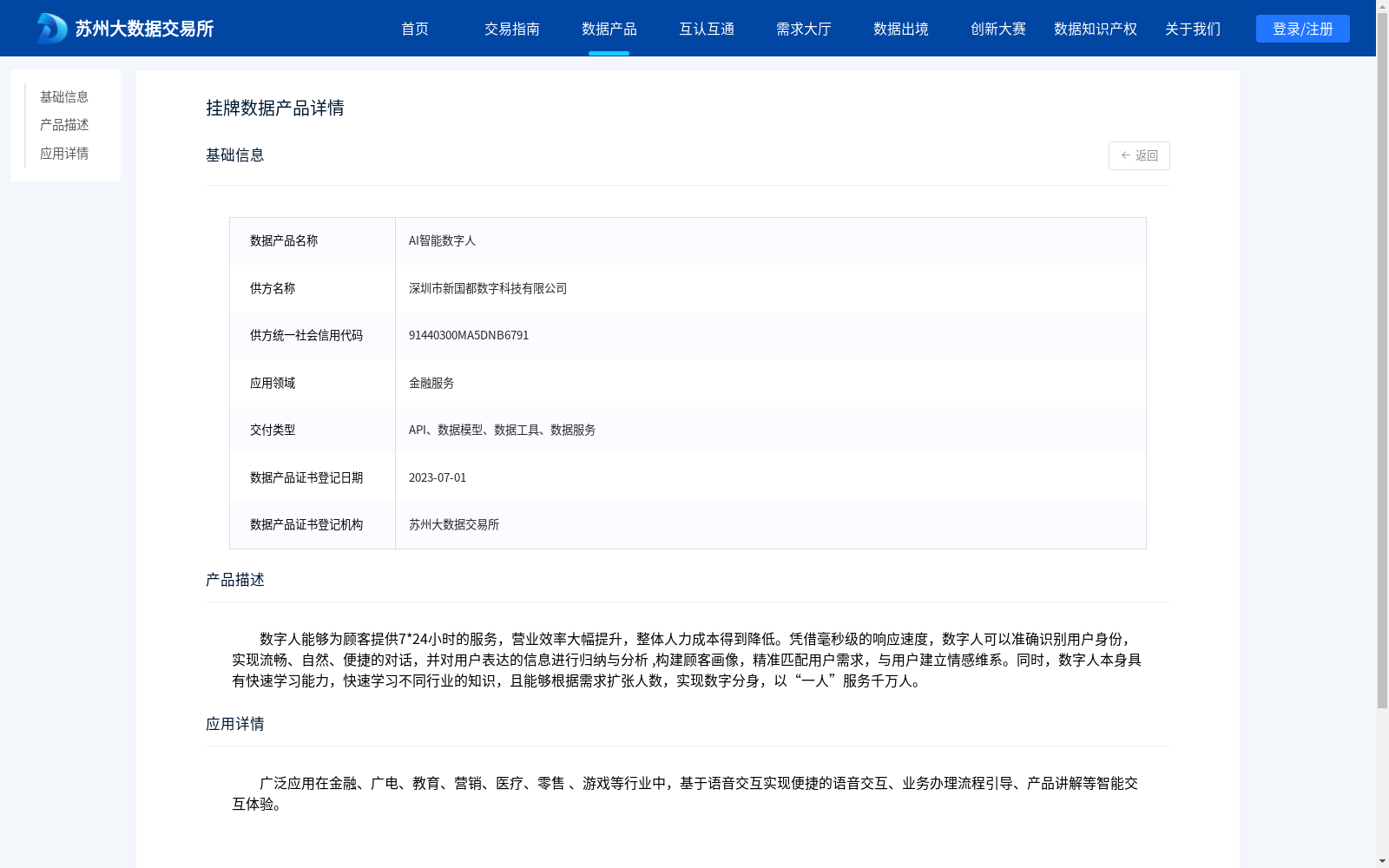Click the 供方名称 label cell
This screenshot has width=1389, height=868.
tap(313, 288)
